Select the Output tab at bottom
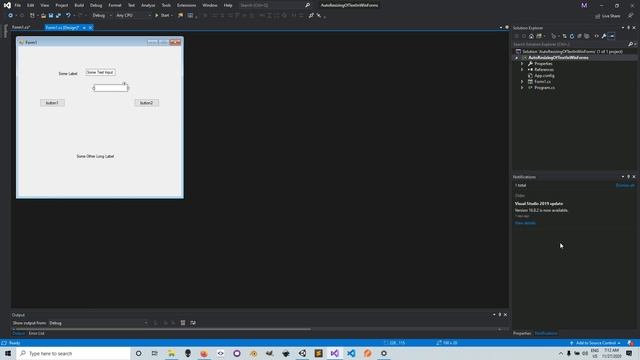Viewport: 640px width, 360px height. pyautogui.click(x=18, y=333)
